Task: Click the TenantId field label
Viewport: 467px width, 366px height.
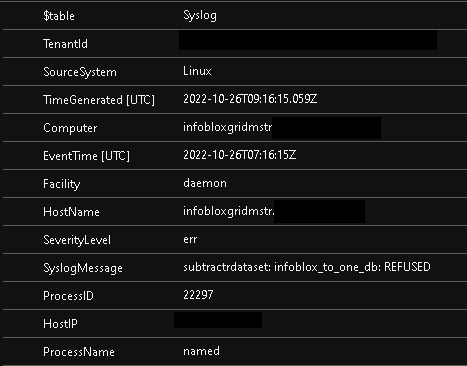Action: point(65,44)
